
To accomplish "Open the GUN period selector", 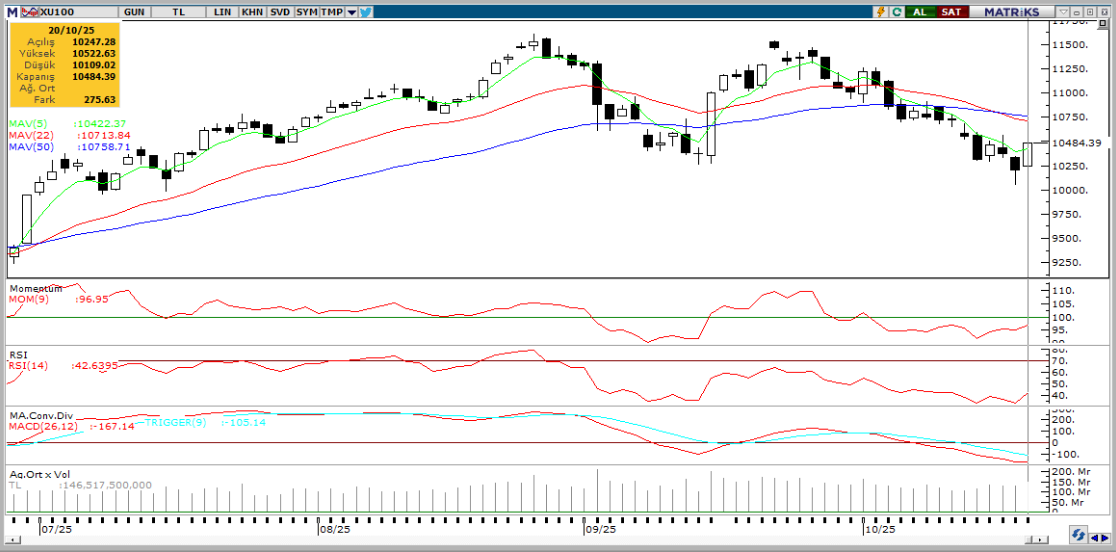I will click(134, 12).
